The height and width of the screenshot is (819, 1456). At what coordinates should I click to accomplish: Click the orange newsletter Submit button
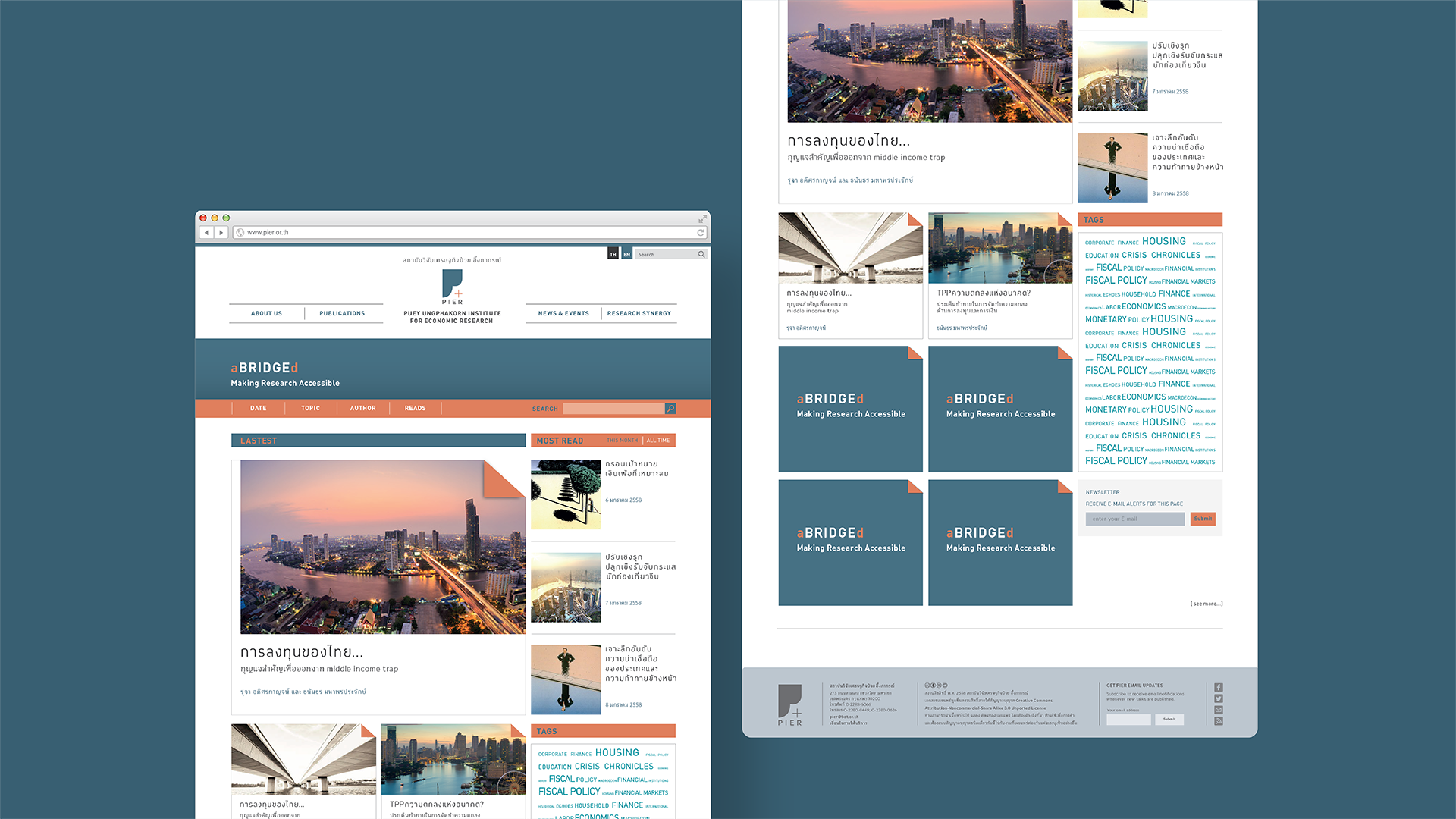point(1202,519)
